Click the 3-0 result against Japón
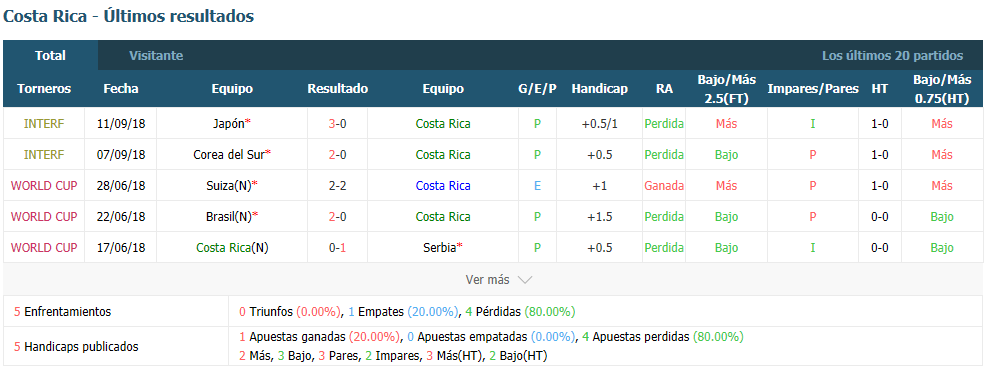This screenshot has width=986, height=366. pyautogui.click(x=338, y=124)
